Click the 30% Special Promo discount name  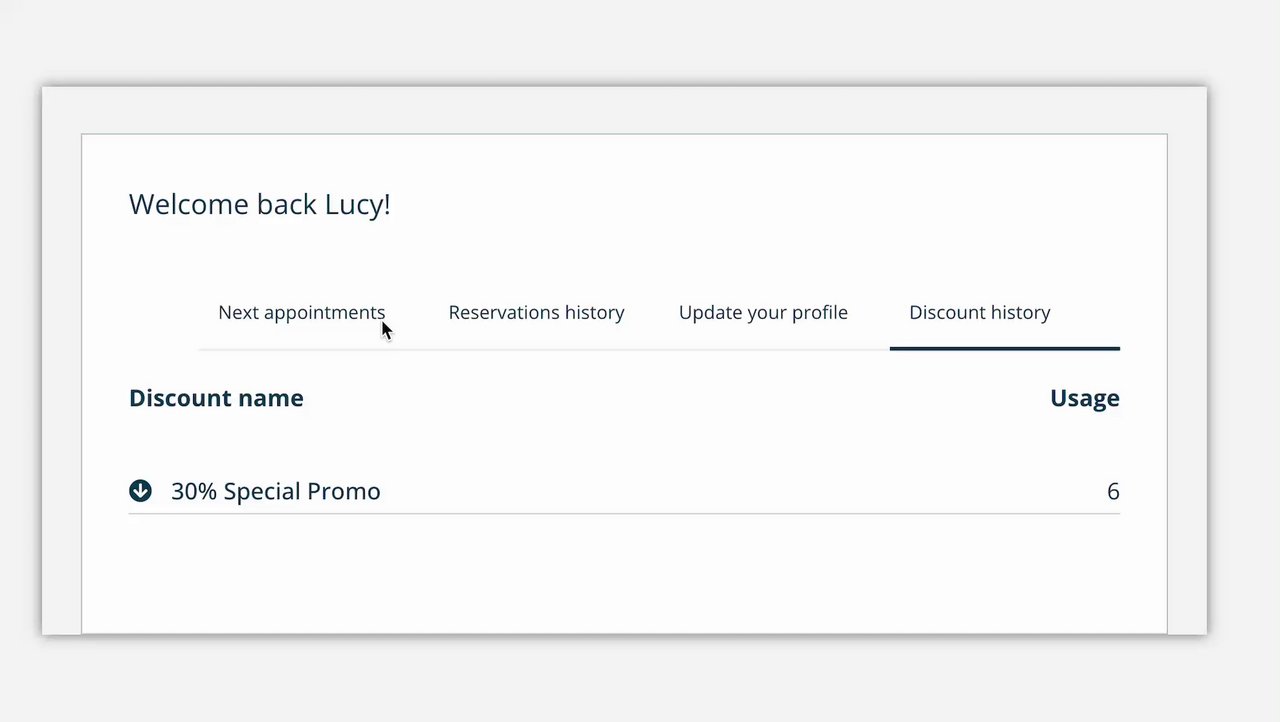[x=275, y=492]
